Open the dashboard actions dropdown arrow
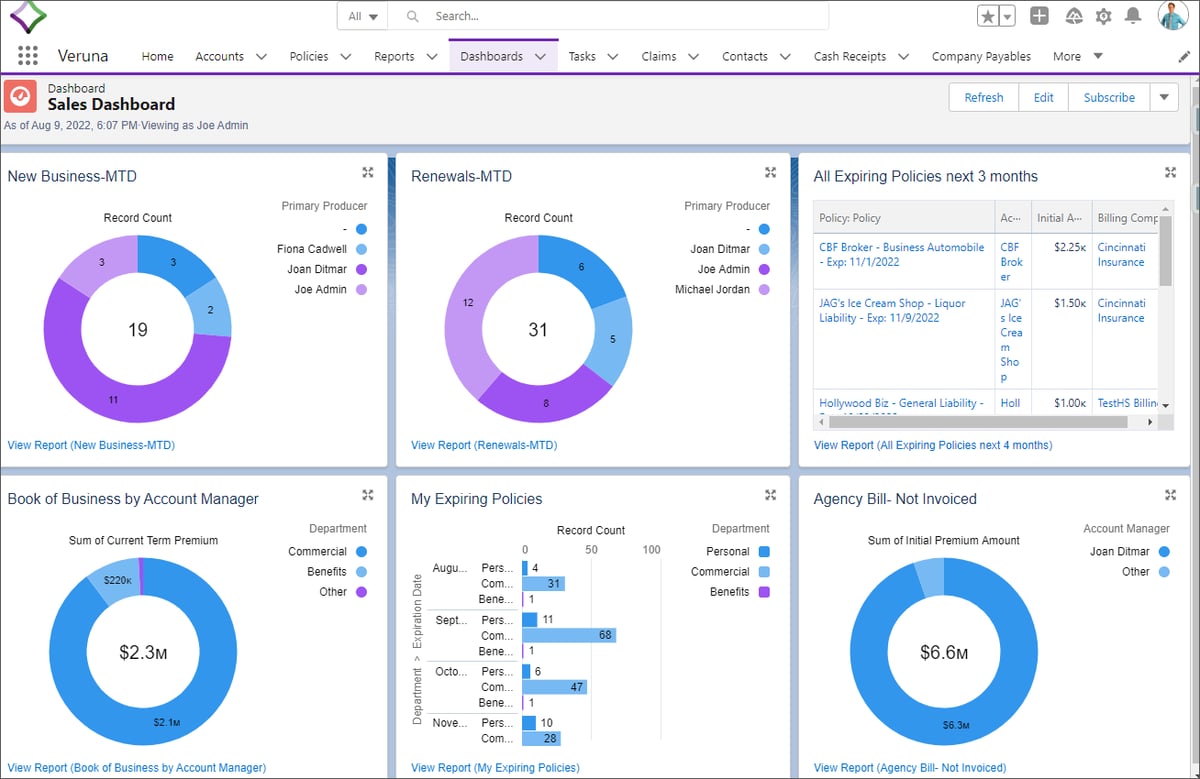 (1164, 97)
